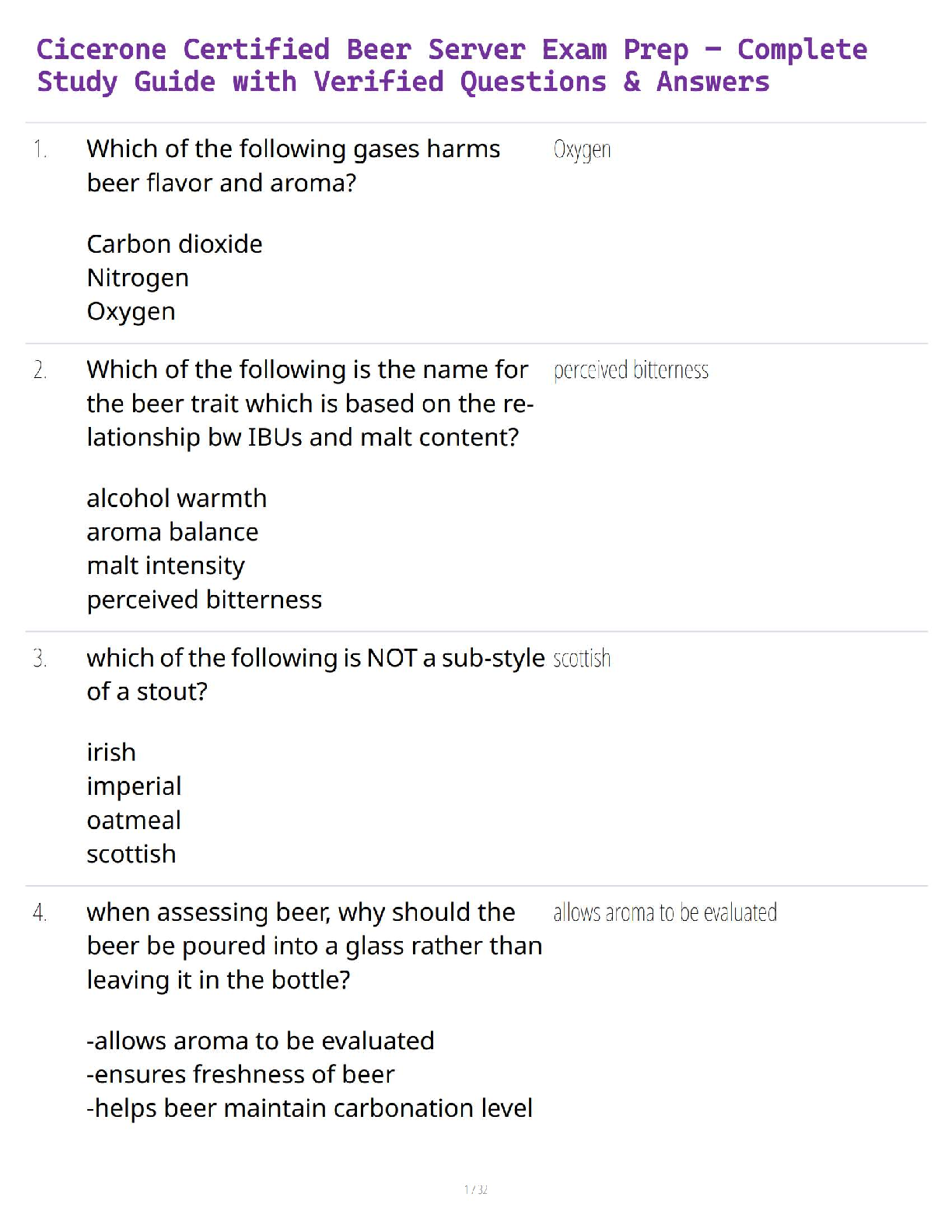The height and width of the screenshot is (1232, 952).
Task: Select the Nitrogen answer choice
Action: 138,278
